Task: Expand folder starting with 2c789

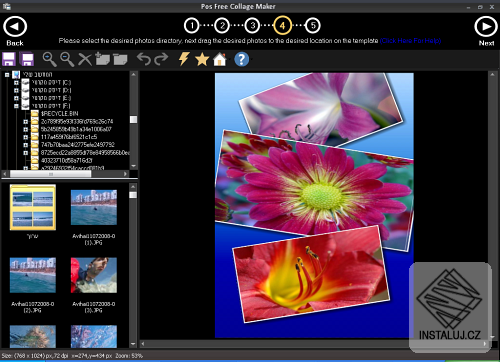Action: coord(25,122)
